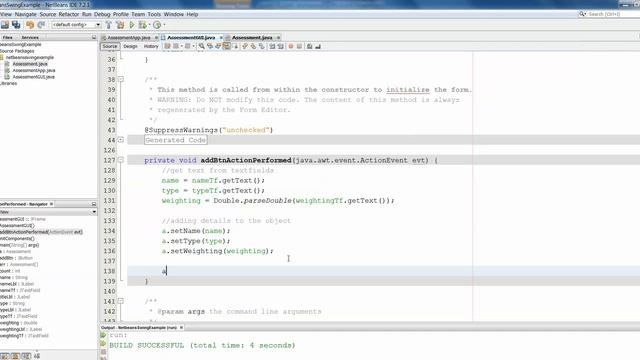The height and width of the screenshot is (360, 640).
Task: Switch to the Assessment.java editor tab
Action: 252,38
